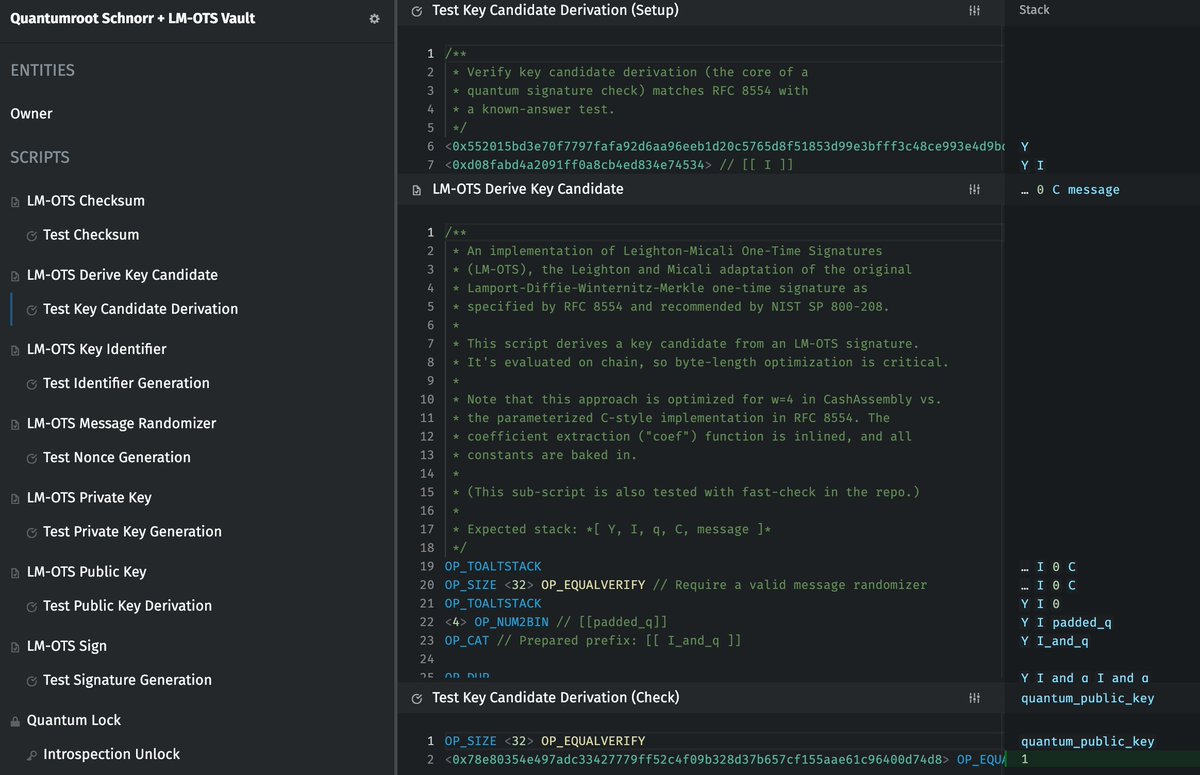Image resolution: width=1200 pixels, height=775 pixels.
Task: Click Test Key Candidate Derivation (Setup) pane title
Action: (555, 10)
